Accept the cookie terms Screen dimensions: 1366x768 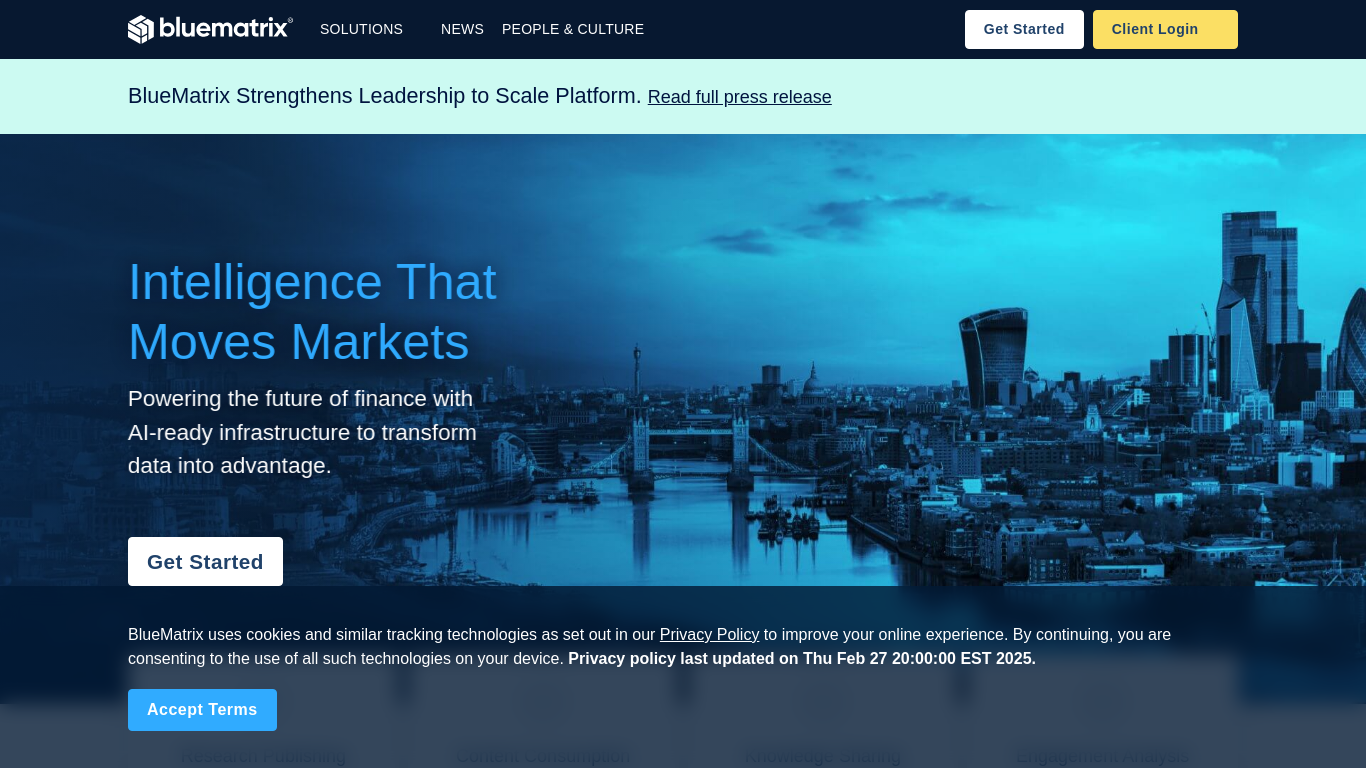click(202, 710)
